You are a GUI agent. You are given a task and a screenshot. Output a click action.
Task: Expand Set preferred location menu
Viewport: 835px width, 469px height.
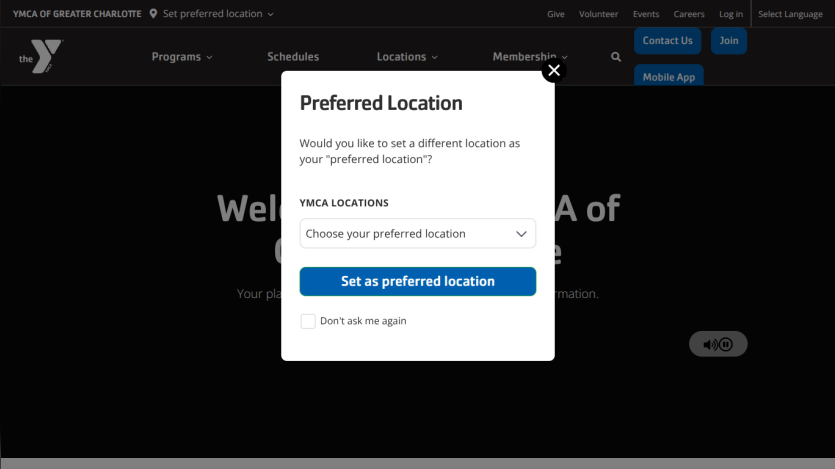click(x=218, y=14)
